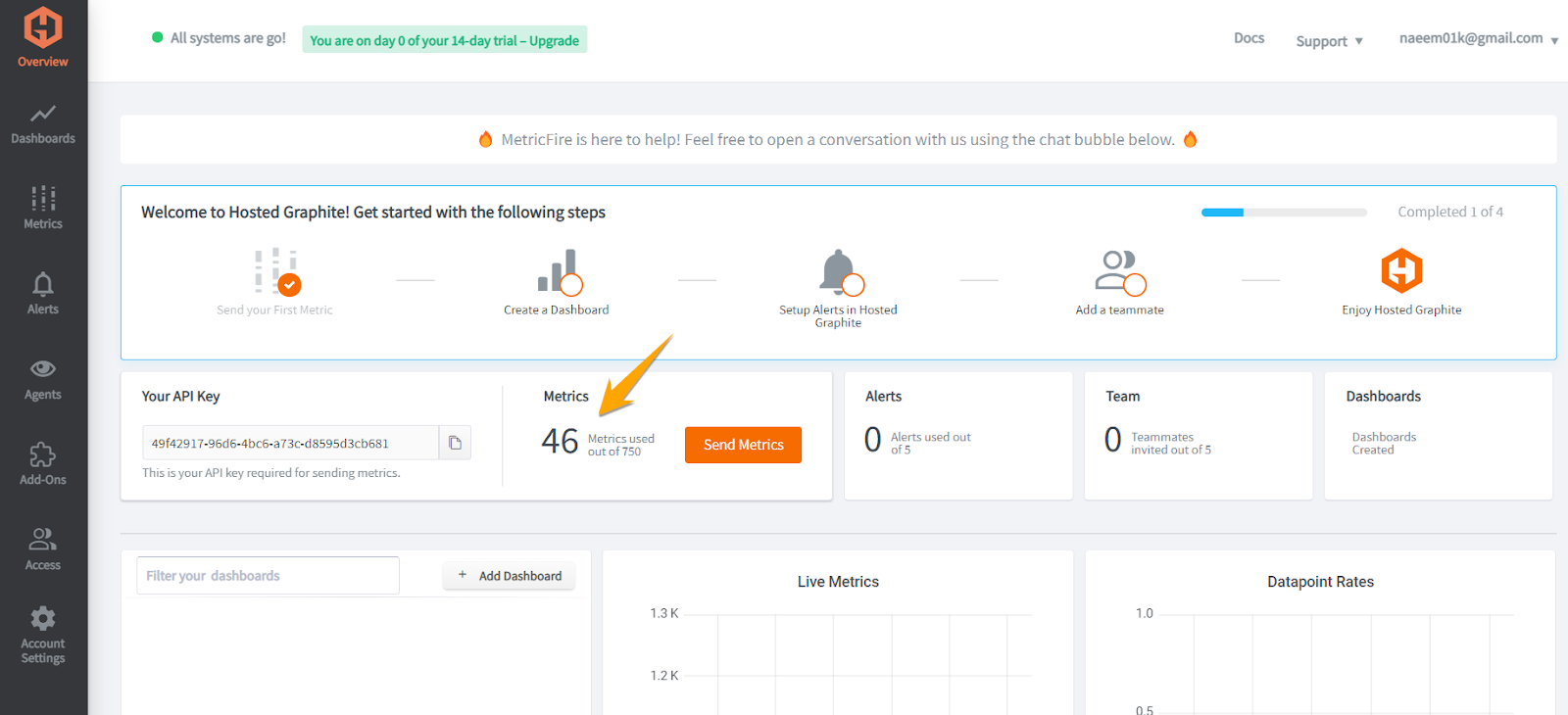
Task: Click the Live Metrics chart title
Action: click(838, 582)
